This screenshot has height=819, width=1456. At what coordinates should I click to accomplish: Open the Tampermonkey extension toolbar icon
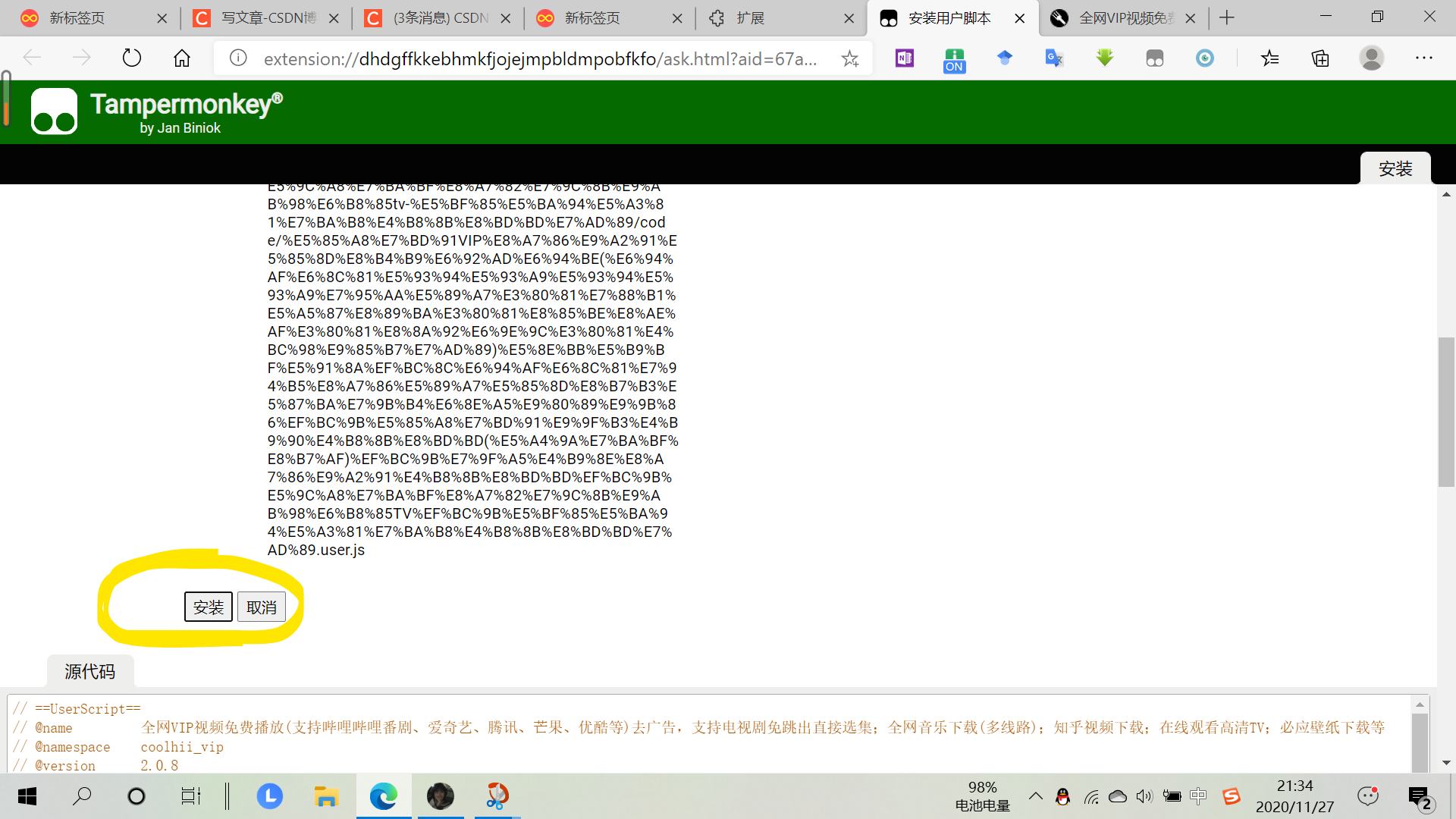1154,58
